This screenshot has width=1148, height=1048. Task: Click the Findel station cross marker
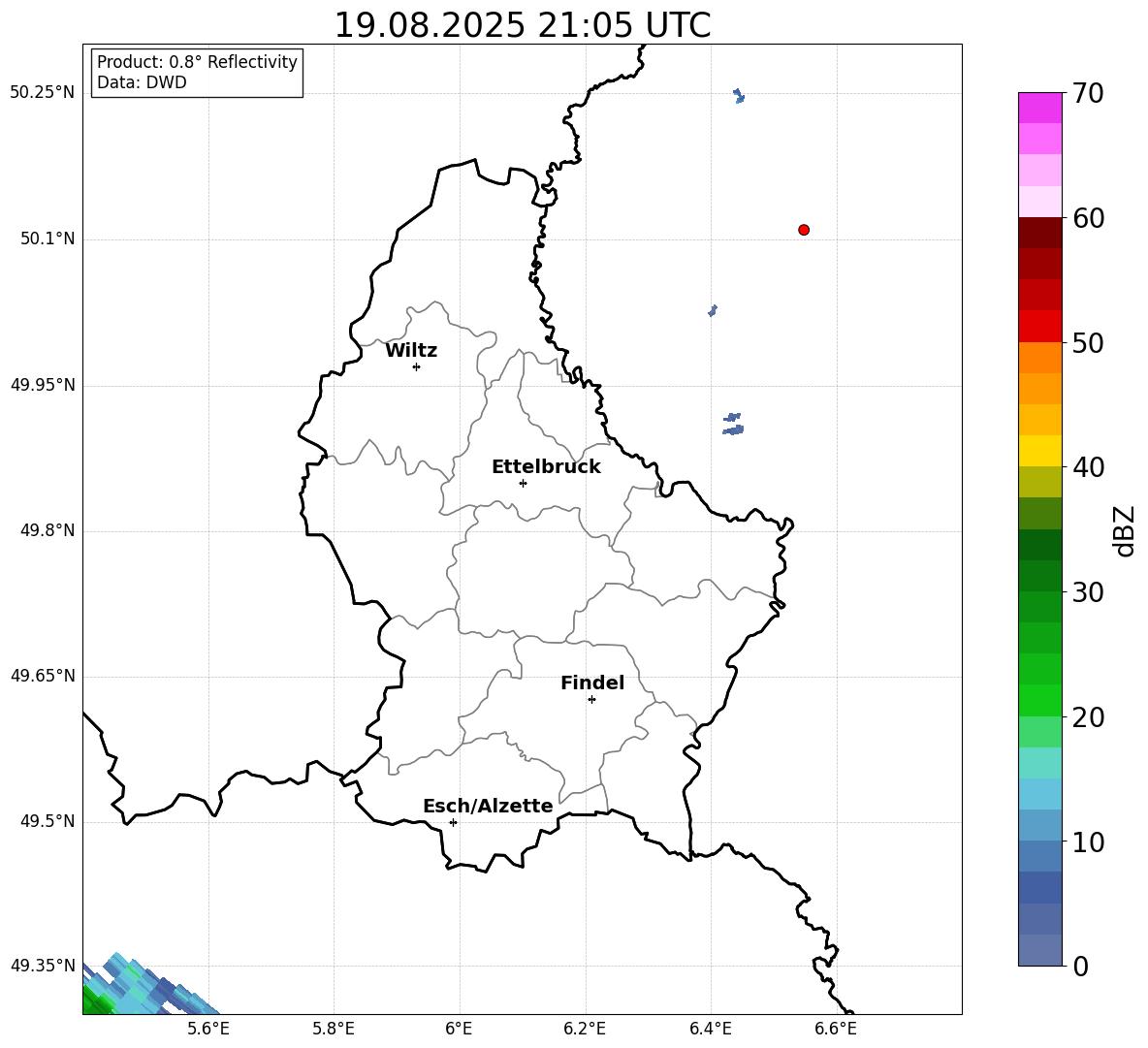(x=591, y=700)
